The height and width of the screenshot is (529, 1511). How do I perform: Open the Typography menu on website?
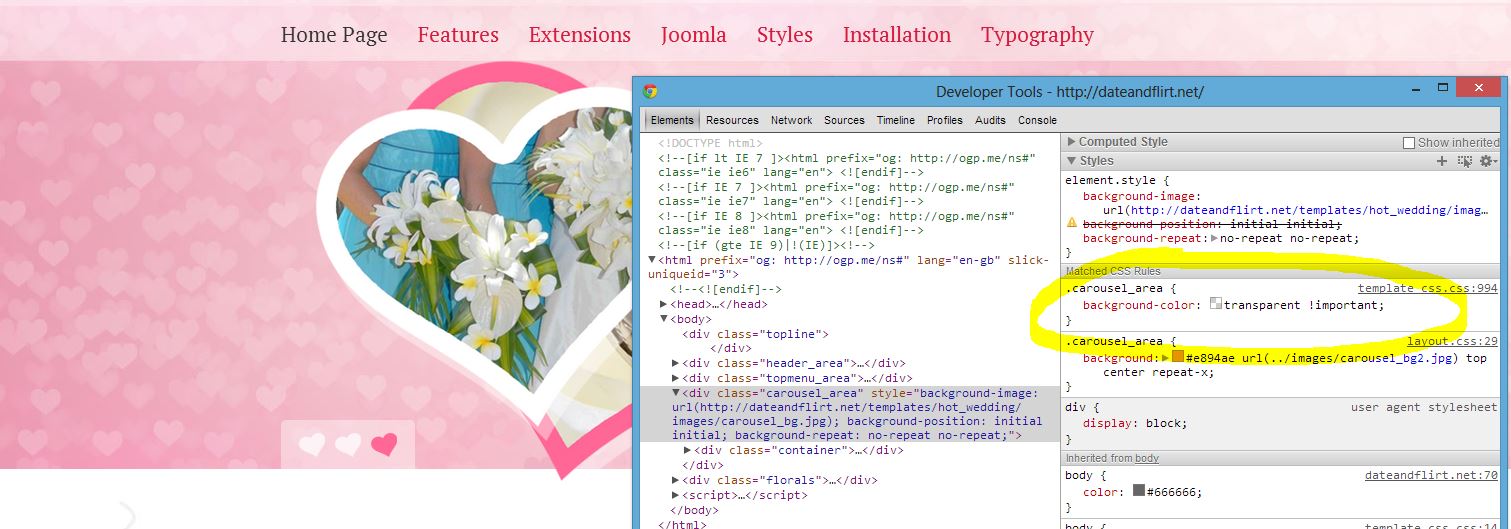[1037, 35]
